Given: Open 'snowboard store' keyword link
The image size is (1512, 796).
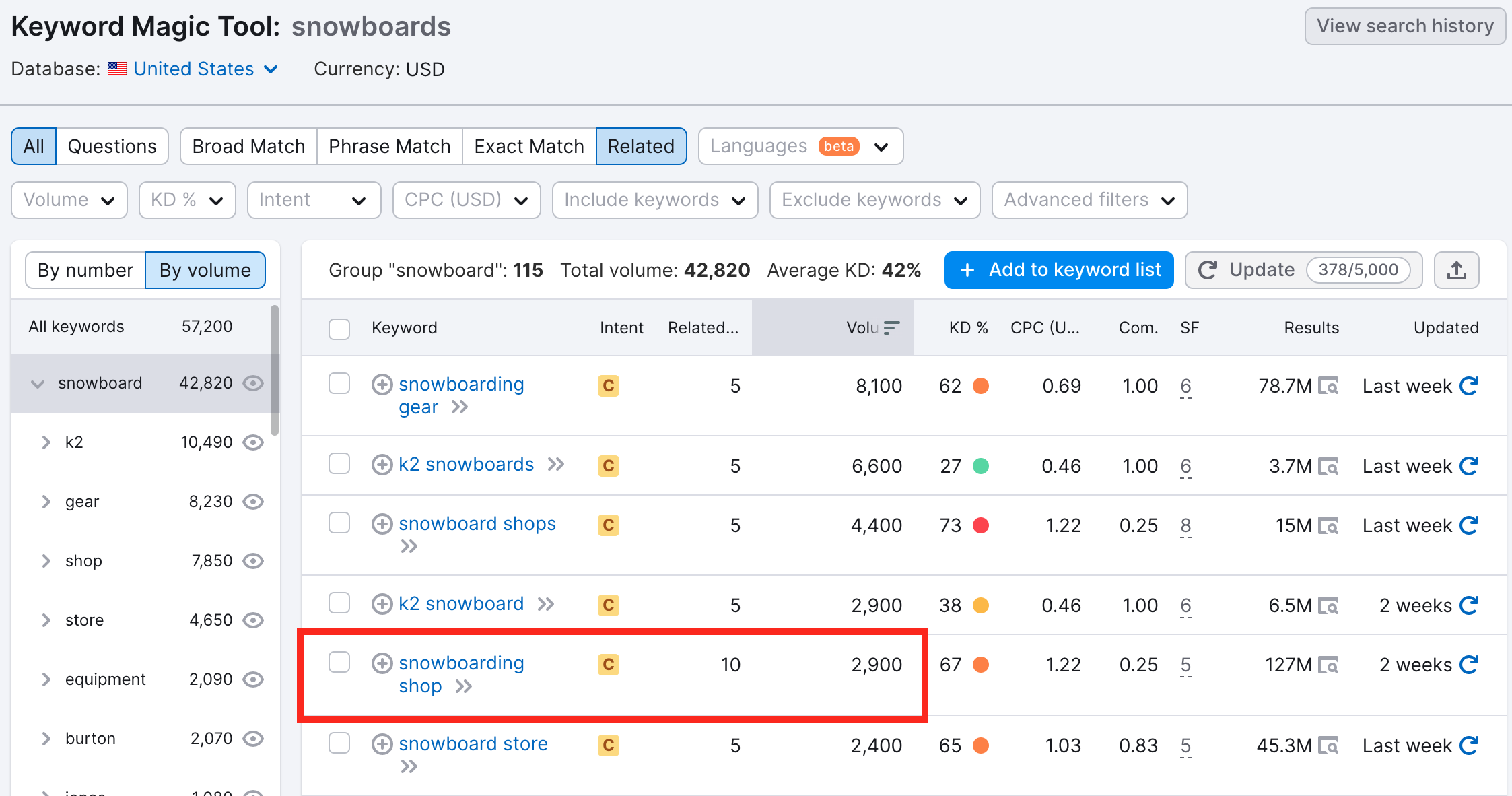Looking at the screenshot, I should point(473,743).
